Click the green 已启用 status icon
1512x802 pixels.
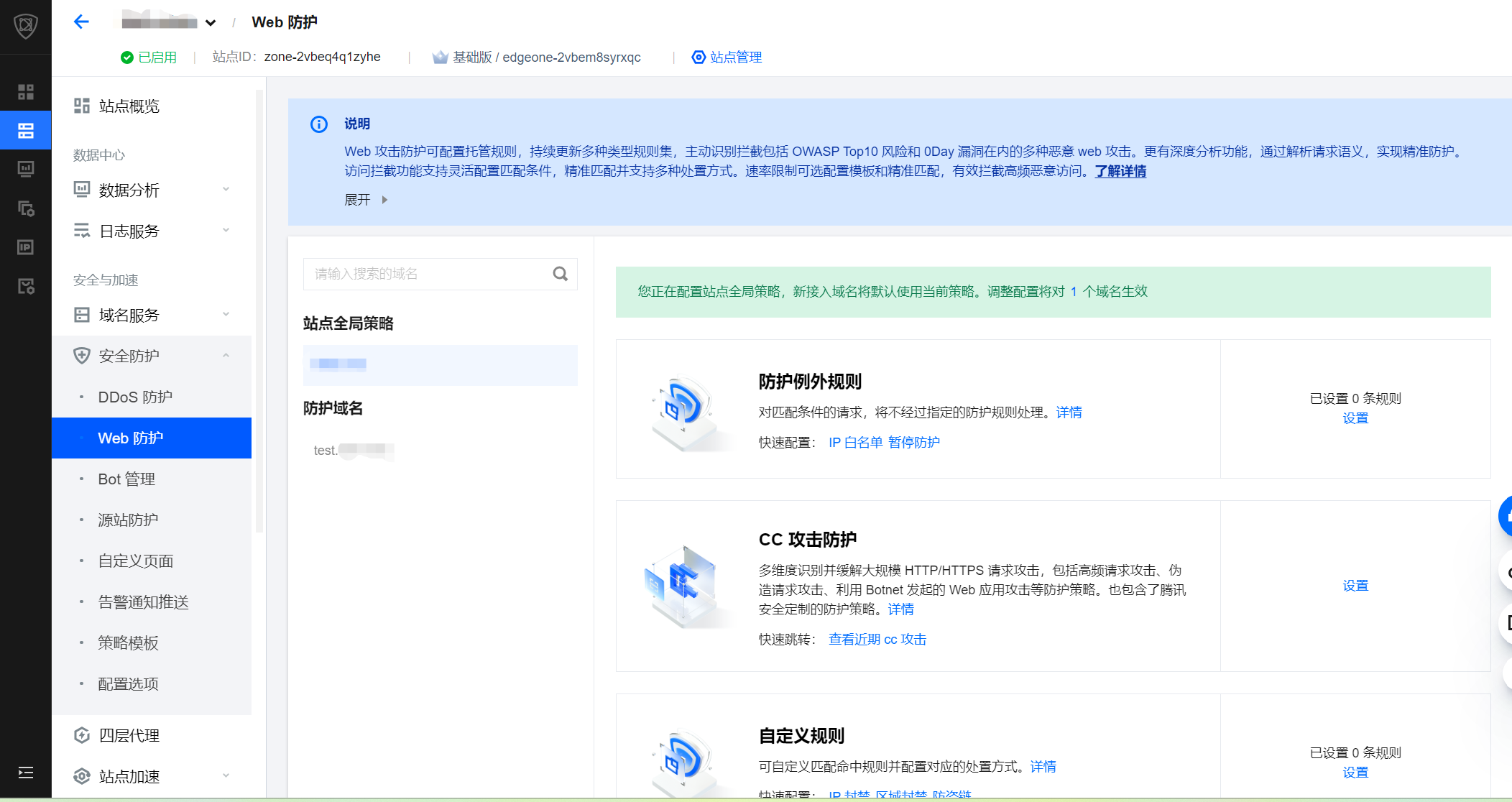[x=127, y=57]
